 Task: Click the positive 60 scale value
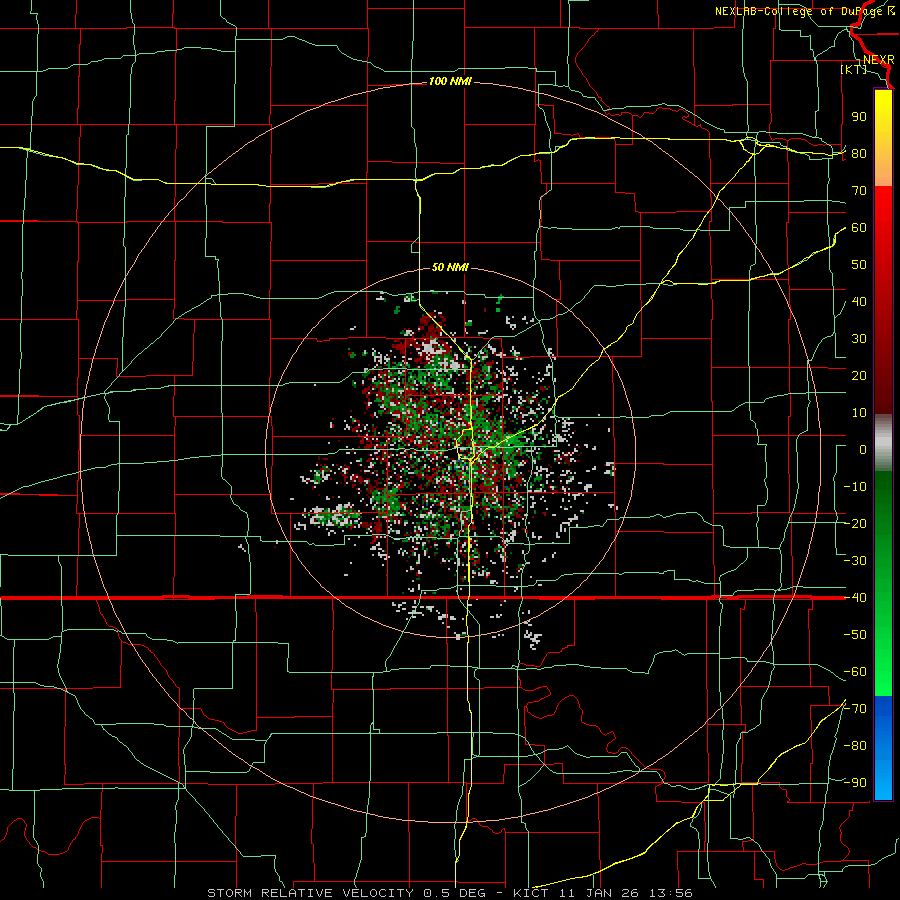click(x=859, y=227)
